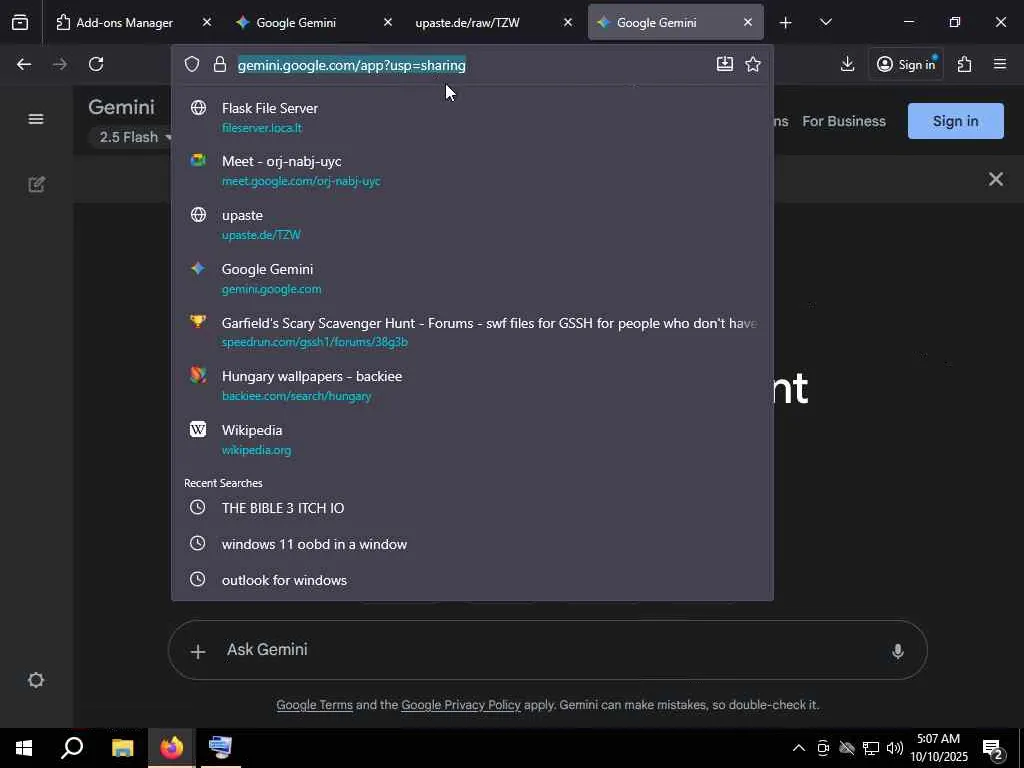Screen dimensions: 1024x768
Task: Open Hungary wallpapers - backiee suggestion
Action: click(x=472, y=385)
